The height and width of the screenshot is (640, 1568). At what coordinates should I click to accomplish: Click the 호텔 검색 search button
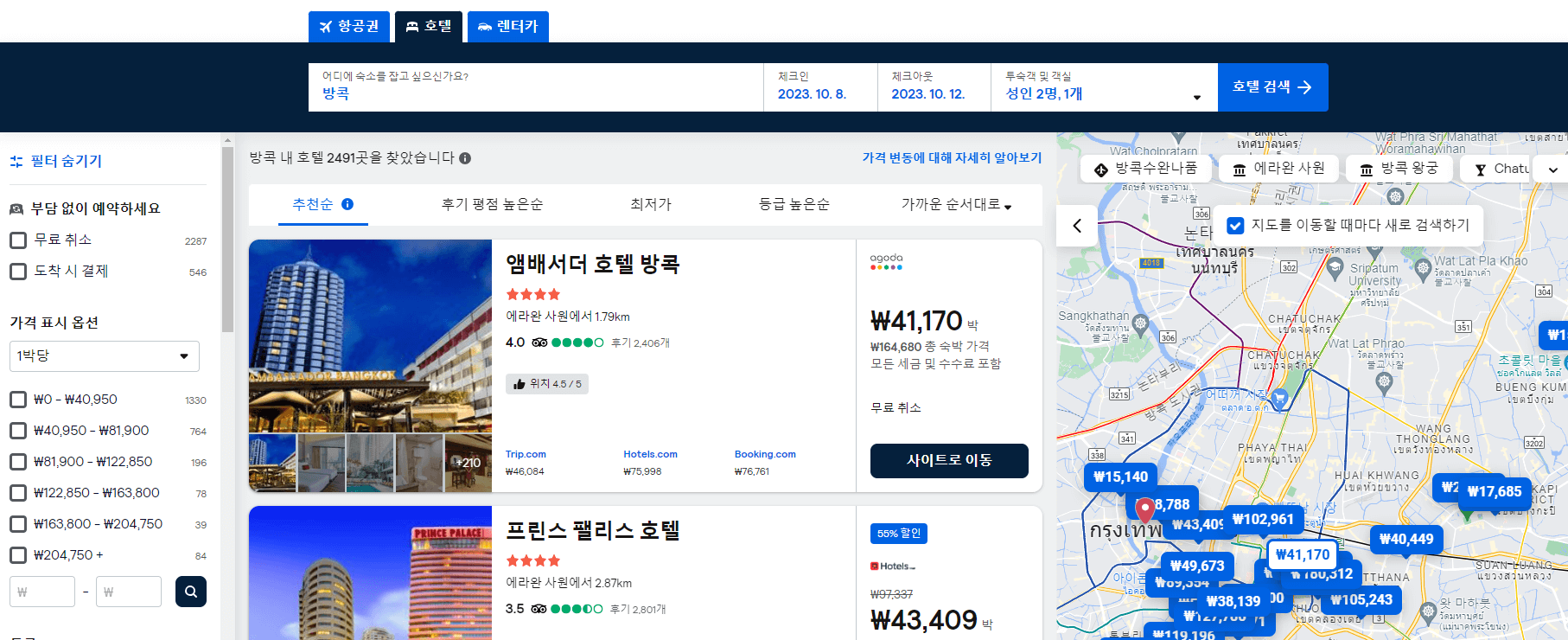(x=1272, y=87)
